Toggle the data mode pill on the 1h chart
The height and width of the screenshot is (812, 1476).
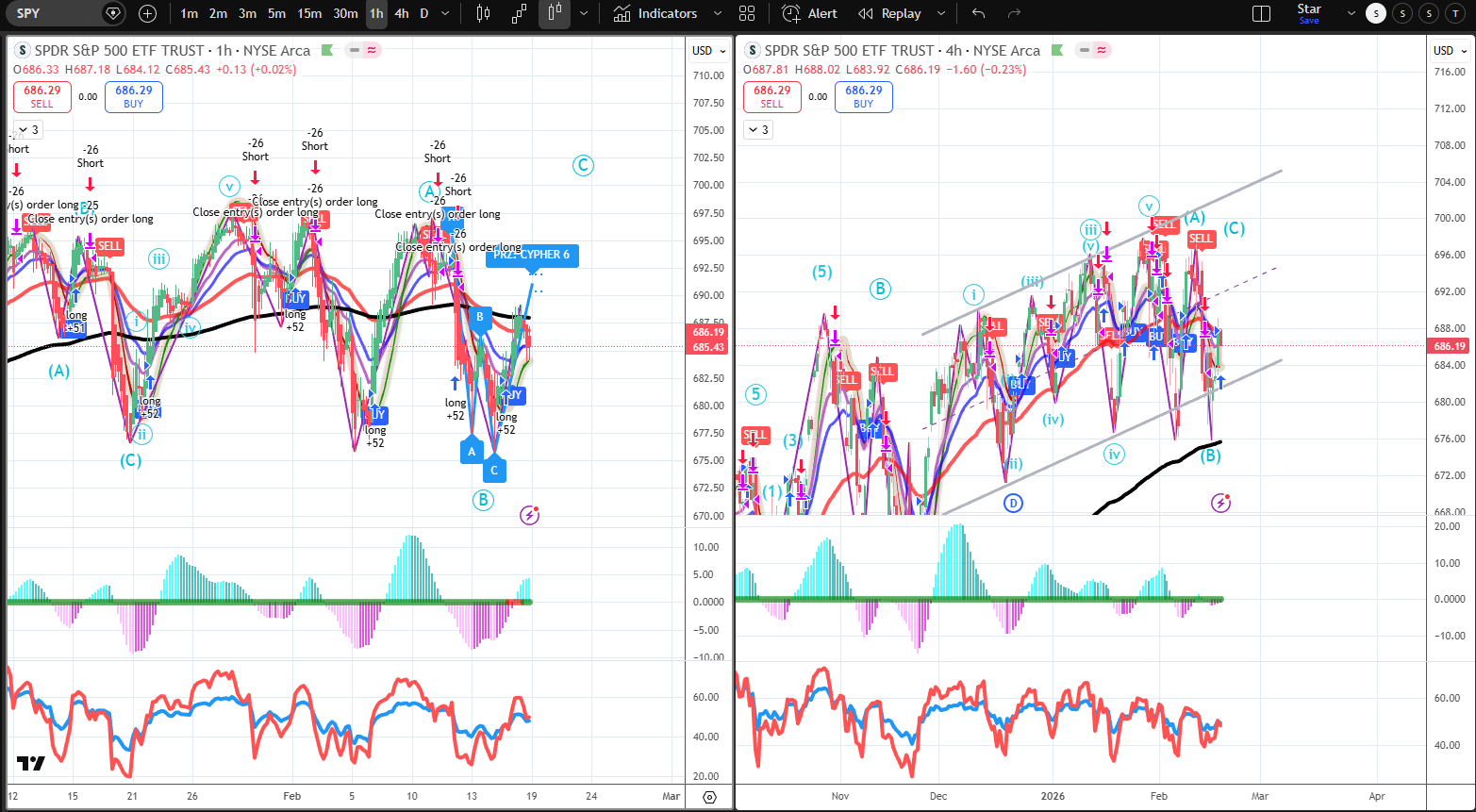pos(362,51)
